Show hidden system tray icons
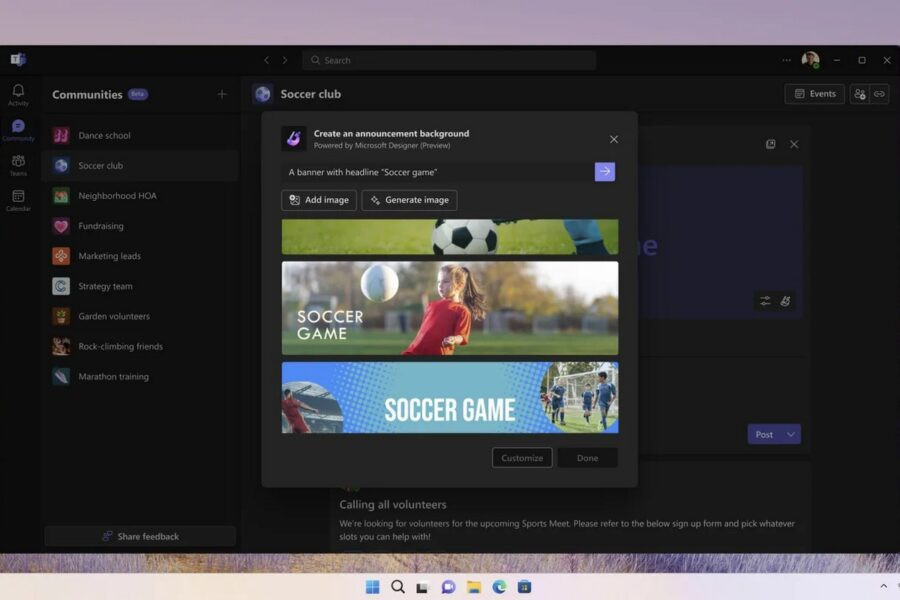Image resolution: width=900 pixels, height=600 pixels. [x=883, y=586]
